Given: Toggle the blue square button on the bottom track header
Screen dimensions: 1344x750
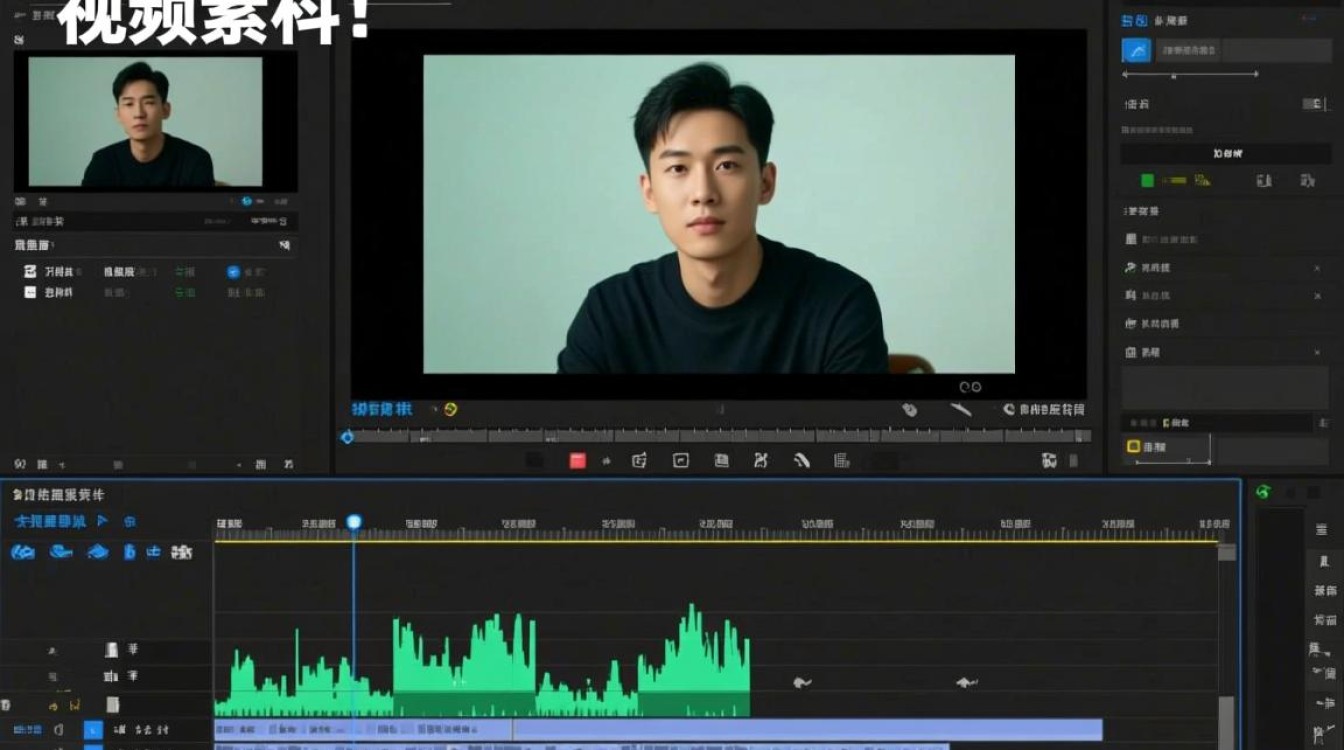Looking at the screenshot, I should tap(93, 731).
